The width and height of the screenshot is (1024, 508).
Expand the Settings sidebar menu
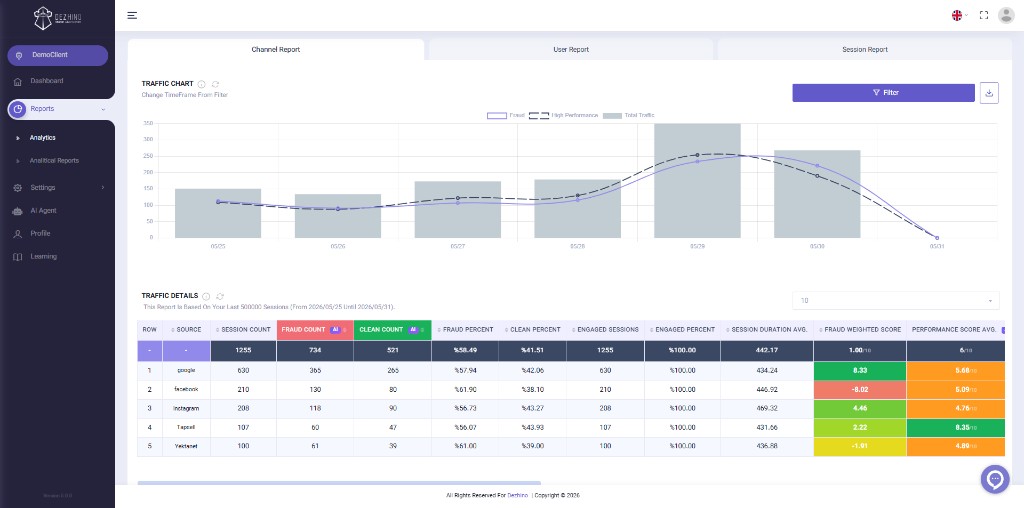coord(57,188)
